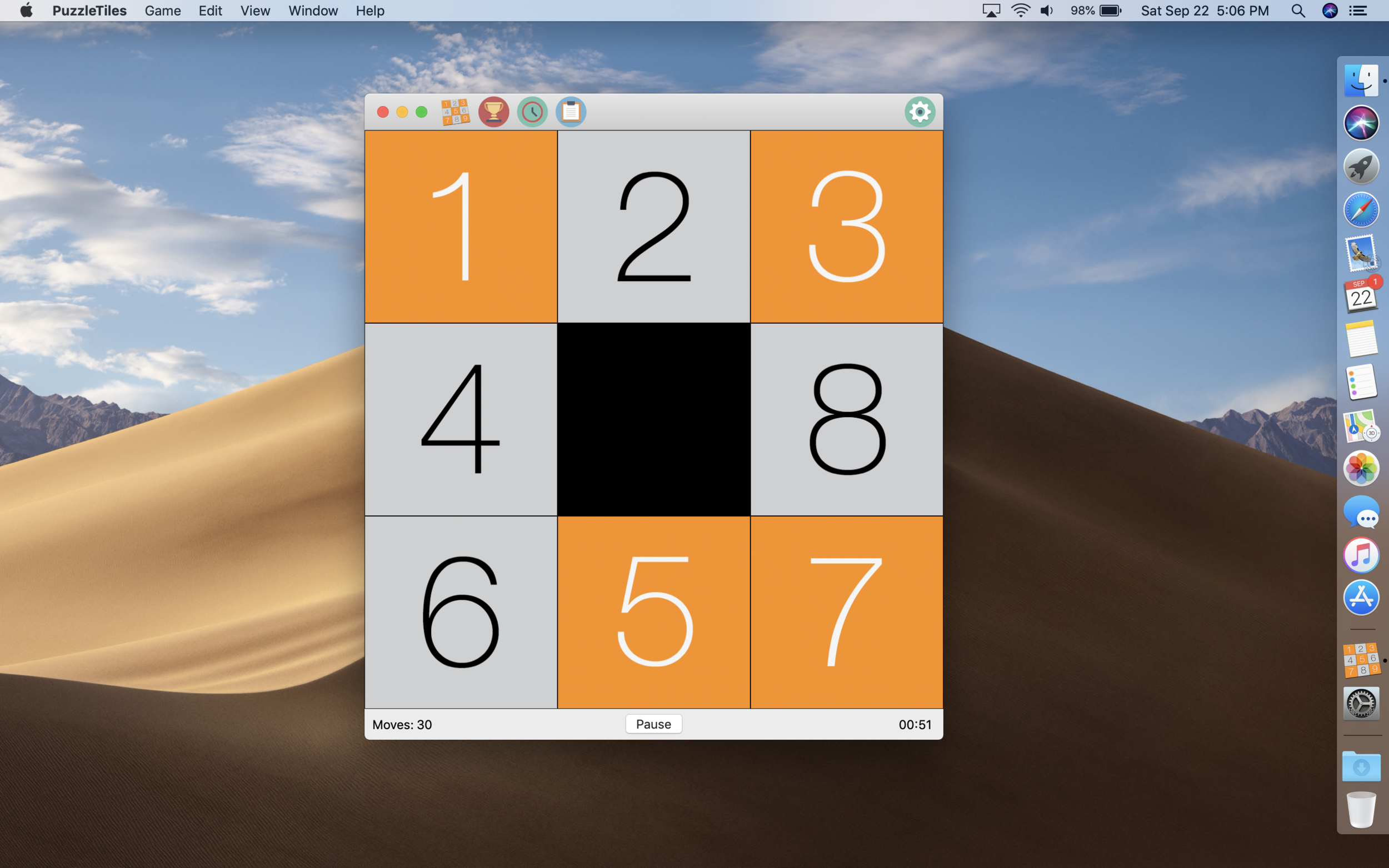Open the new puzzle grid icon in toolbar
1389x868 pixels.
(455, 112)
